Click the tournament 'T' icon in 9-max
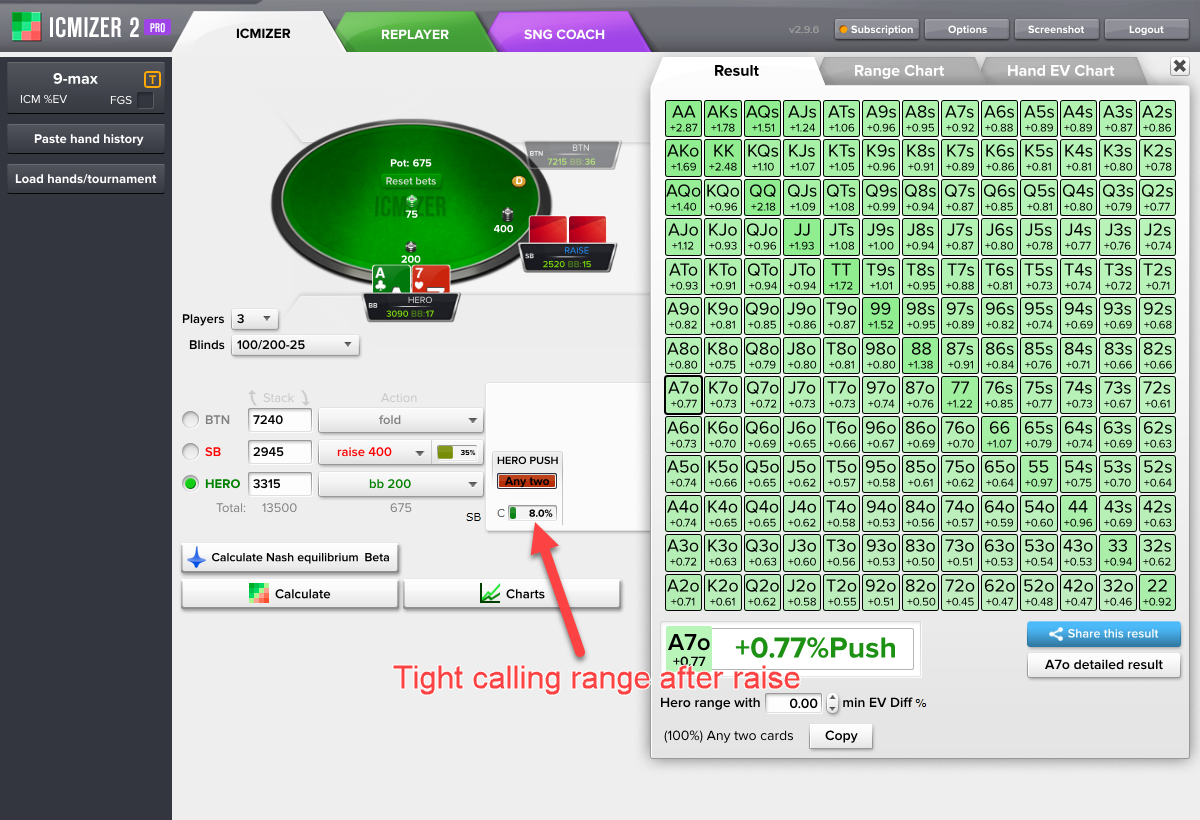This screenshot has width=1200, height=820. pyautogui.click(x=152, y=79)
